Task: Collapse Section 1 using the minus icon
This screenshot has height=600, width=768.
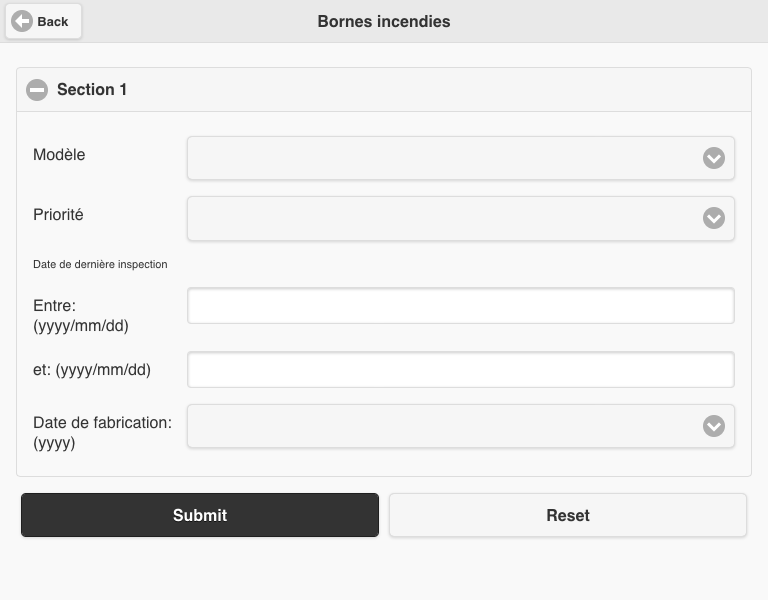Action: coord(37,90)
